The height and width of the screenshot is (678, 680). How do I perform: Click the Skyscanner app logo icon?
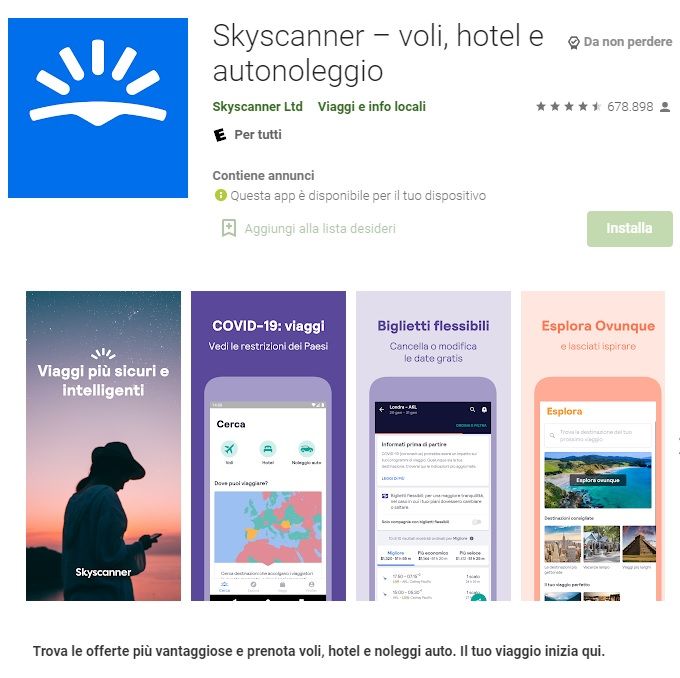pyautogui.click(x=98, y=108)
